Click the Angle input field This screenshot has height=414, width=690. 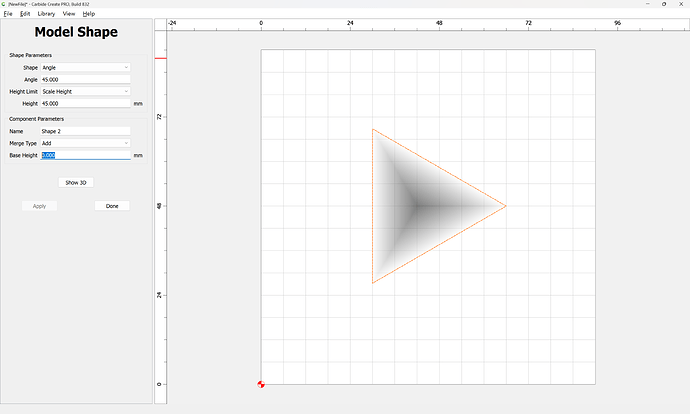tap(85, 80)
